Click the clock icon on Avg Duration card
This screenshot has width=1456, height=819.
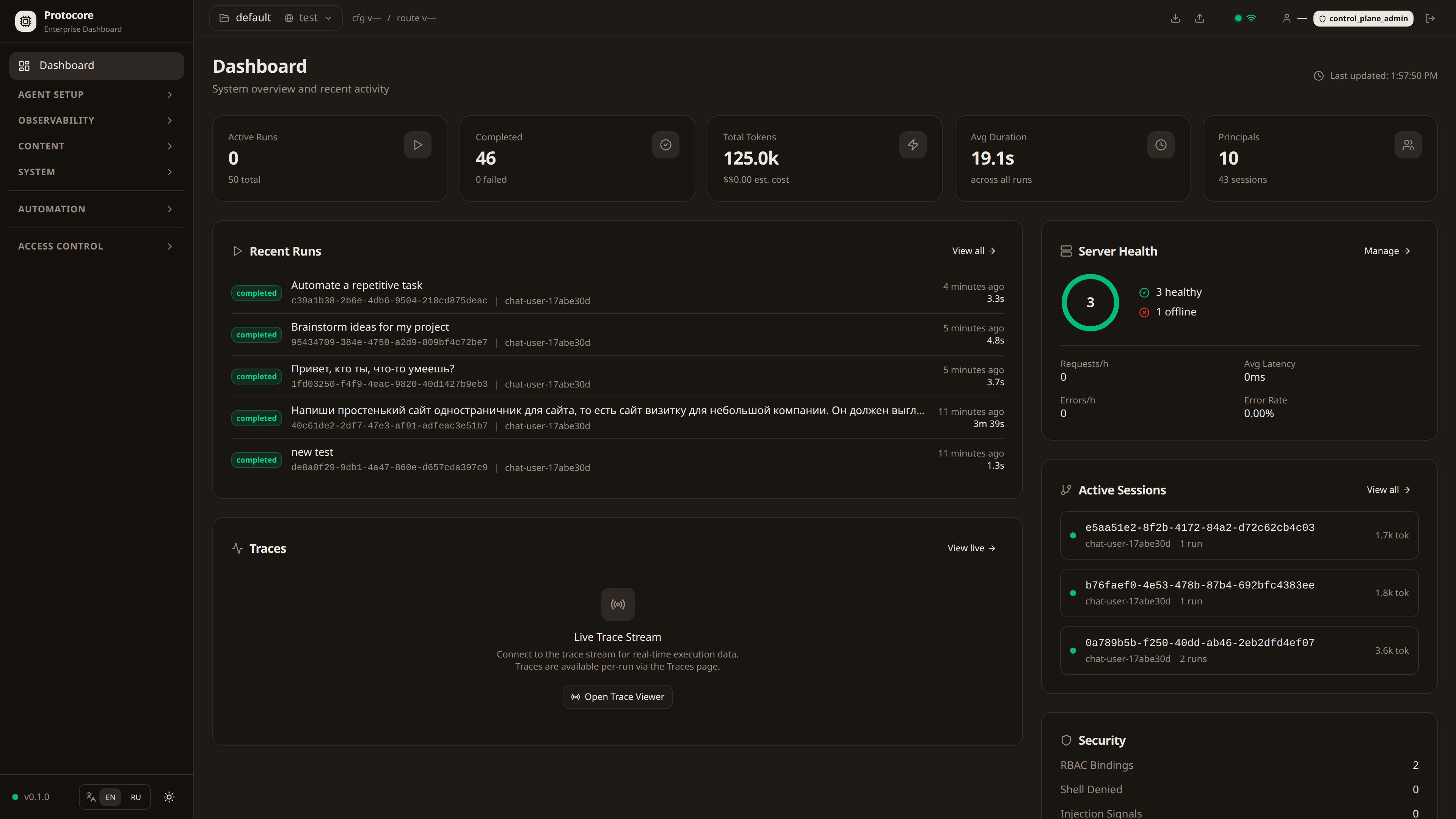(x=1160, y=145)
